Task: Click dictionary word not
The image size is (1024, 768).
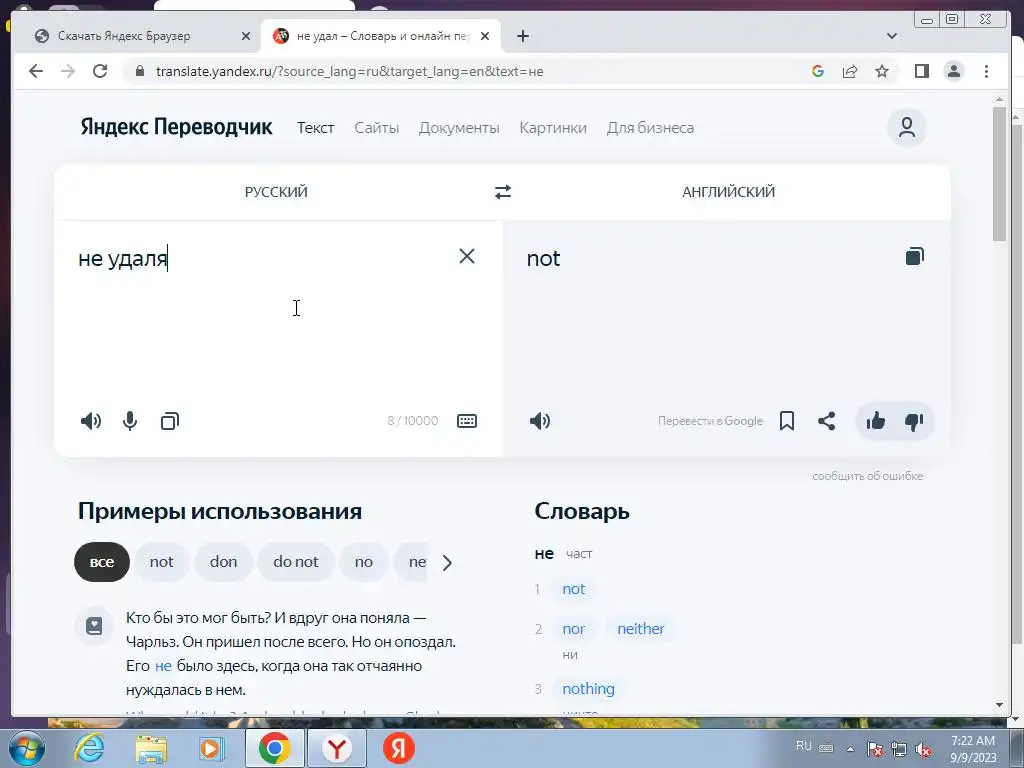Action: click(574, 589)
